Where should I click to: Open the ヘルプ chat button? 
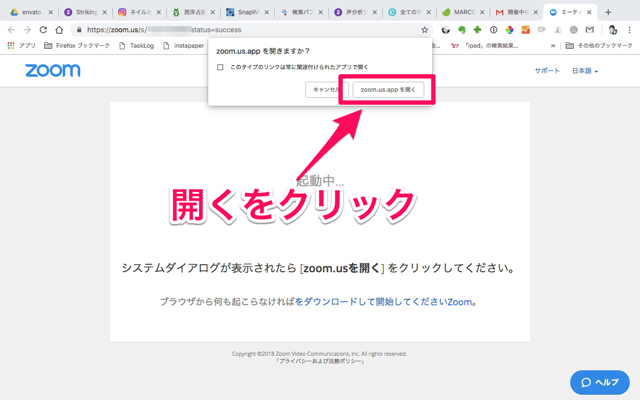click(x=600, y=382)
